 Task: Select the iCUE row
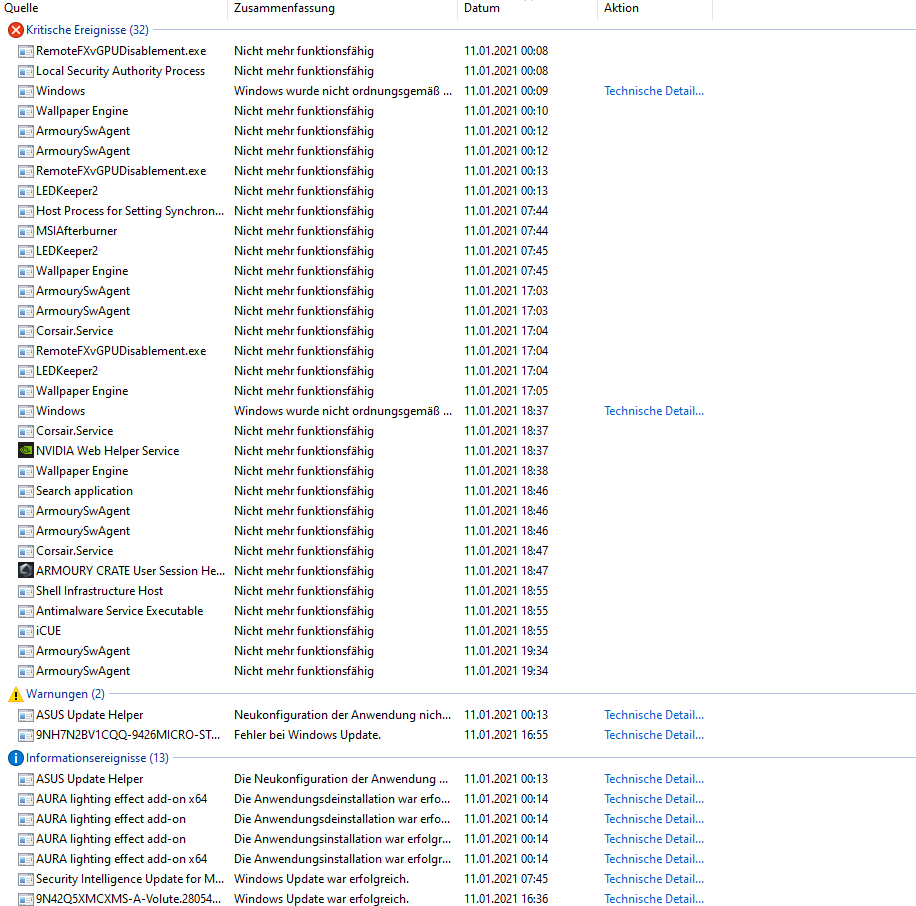pyautogui.click(x=365, y=631)
